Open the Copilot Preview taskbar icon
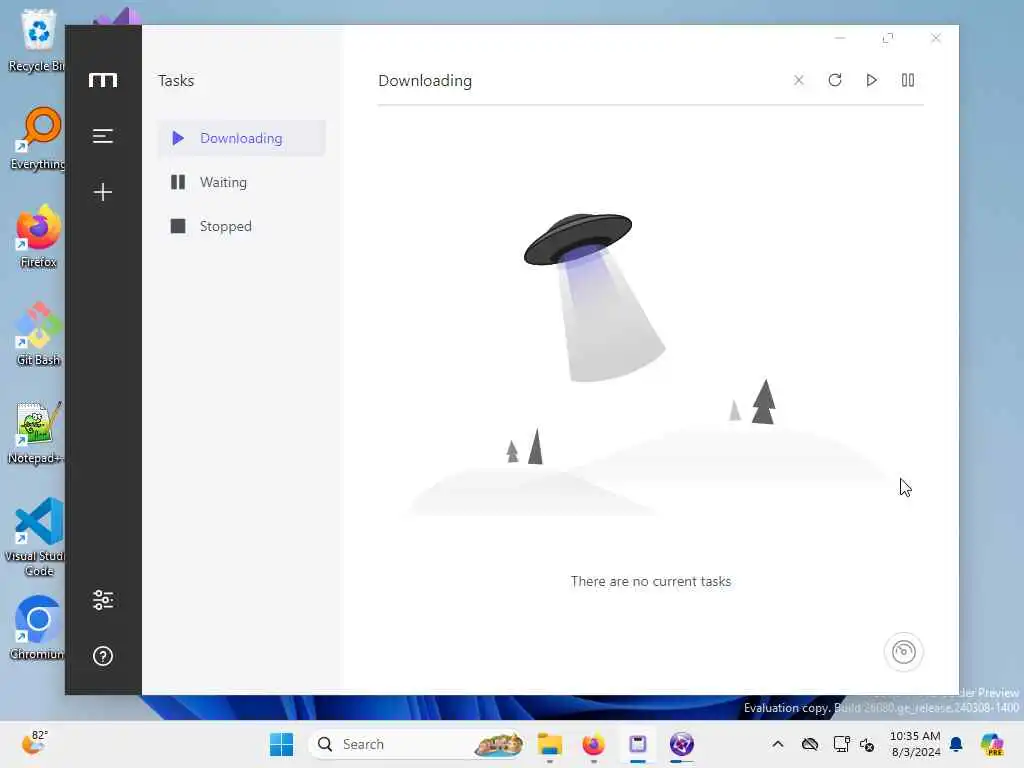The width and height of the screenshot is (1024, 768). click(992, 744)
